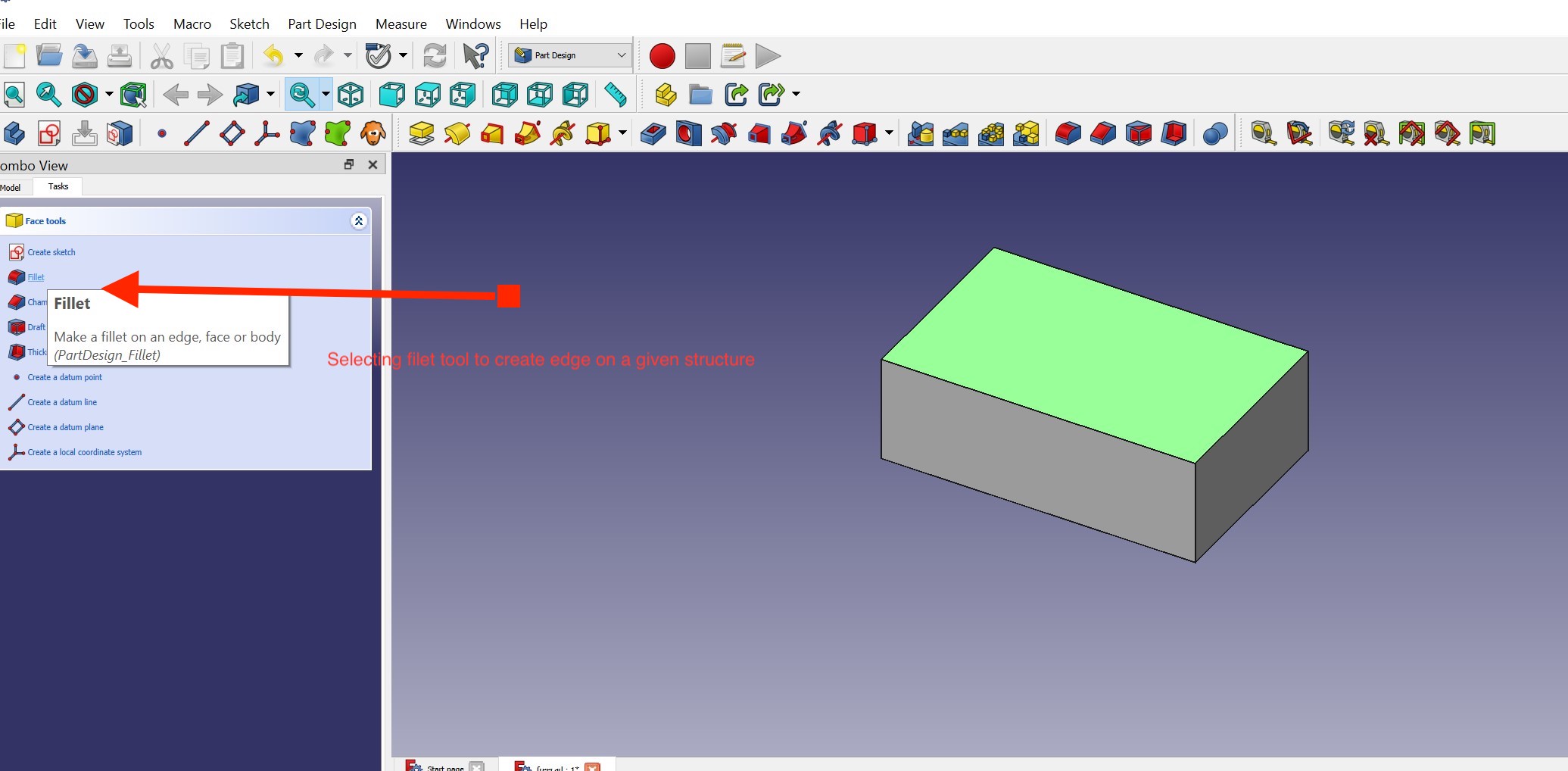Viewport: 1568px width, 771px height.
Task: Click Create a datum point link
Action: [x=65, y=377]
